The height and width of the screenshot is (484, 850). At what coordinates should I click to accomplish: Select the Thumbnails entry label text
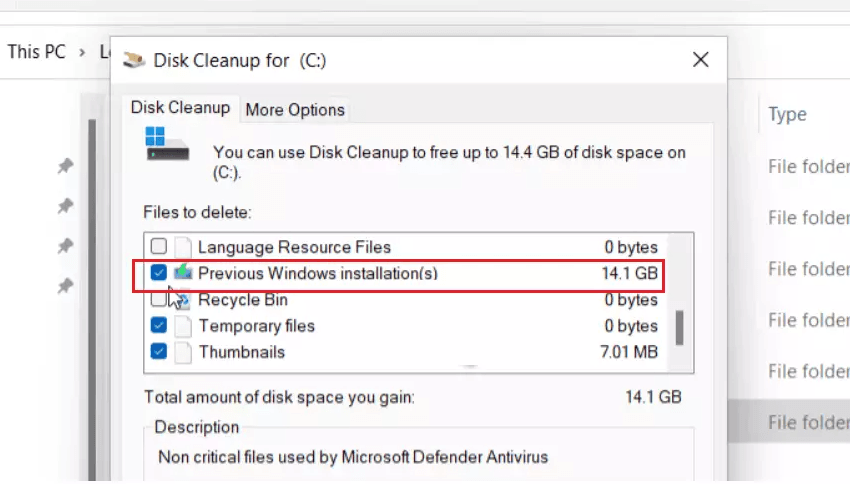click(241, 352)
